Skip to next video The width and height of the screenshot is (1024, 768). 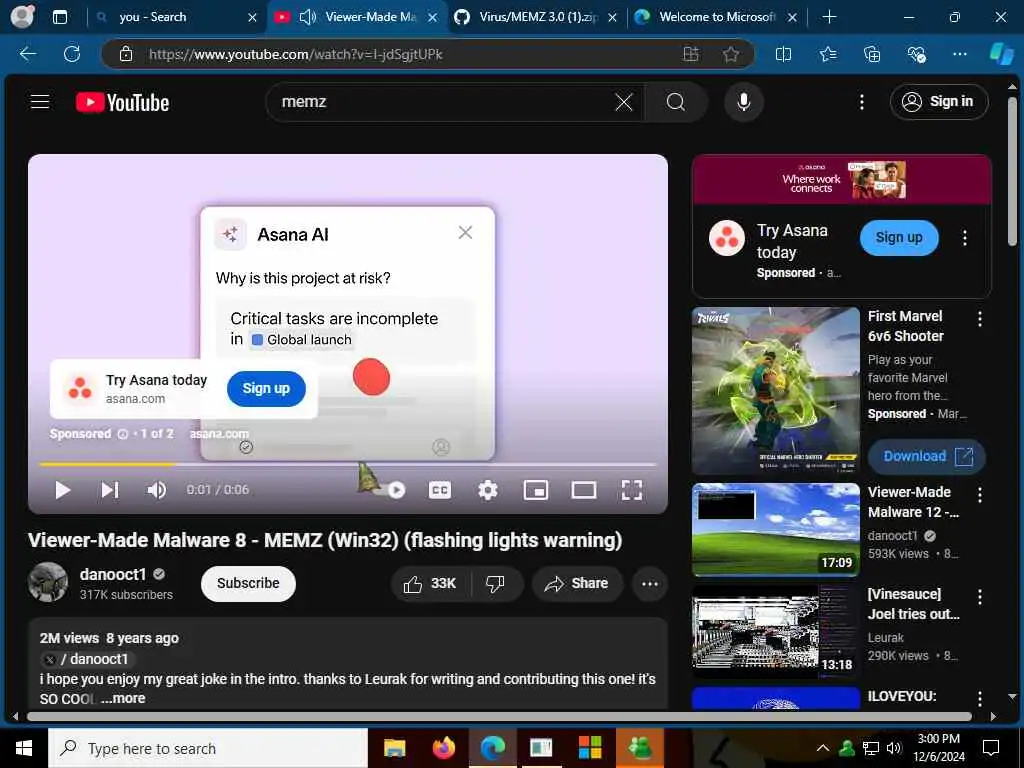pos(110,490)
